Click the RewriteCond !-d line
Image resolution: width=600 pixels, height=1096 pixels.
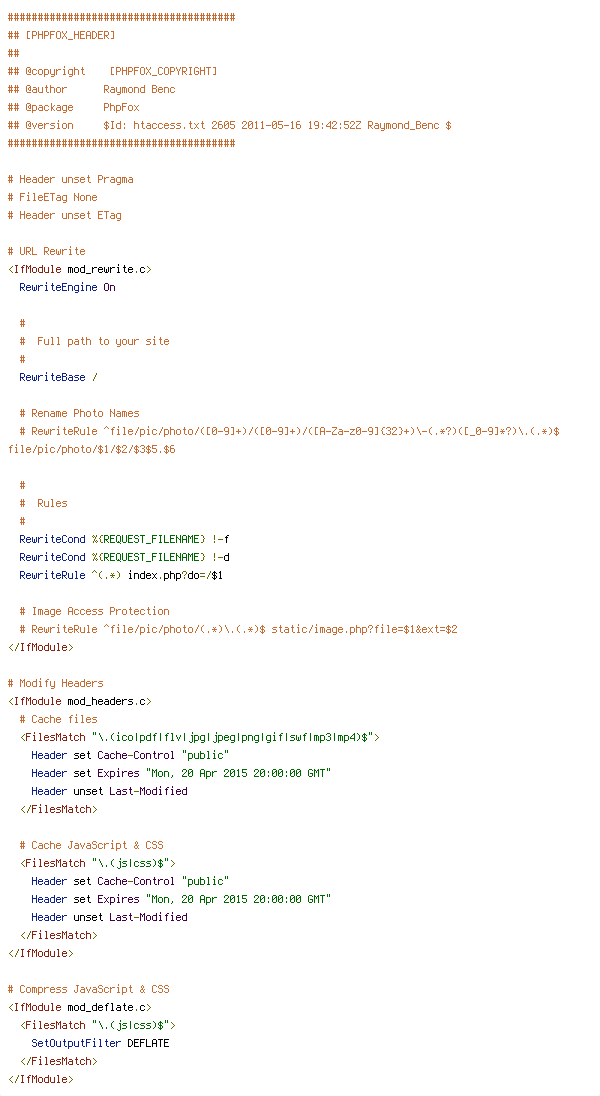coord(124,557)
